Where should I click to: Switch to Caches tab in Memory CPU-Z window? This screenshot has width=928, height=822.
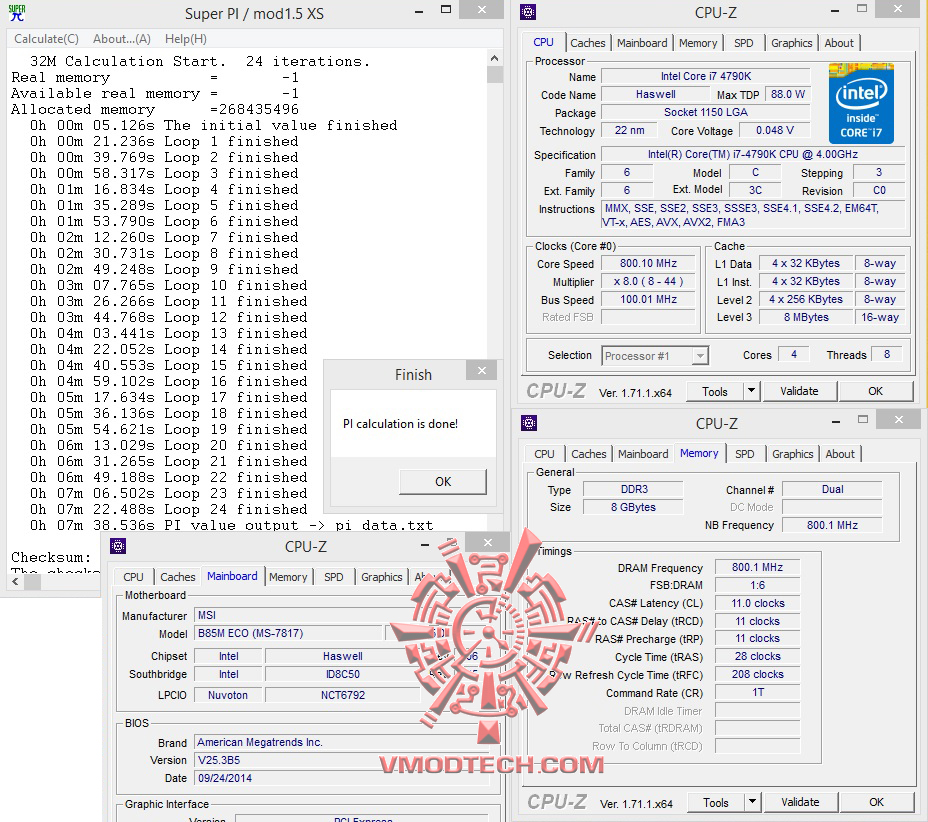tap(588, 454)
